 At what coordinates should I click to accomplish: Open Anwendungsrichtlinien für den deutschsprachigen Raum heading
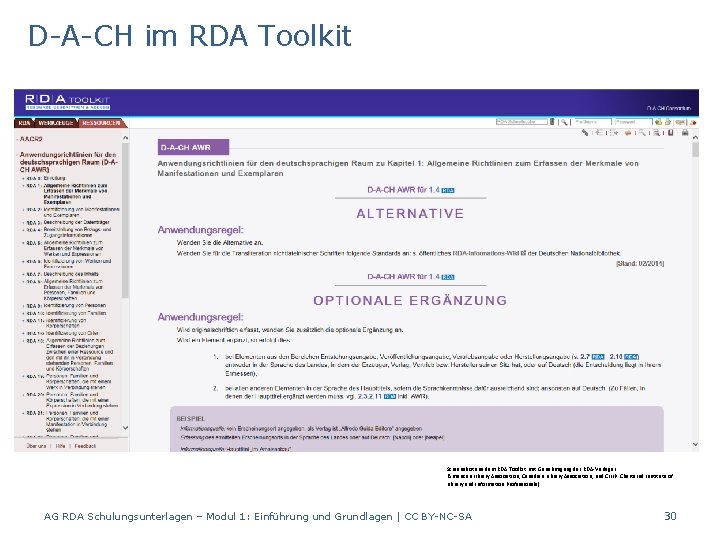[68, 162]
